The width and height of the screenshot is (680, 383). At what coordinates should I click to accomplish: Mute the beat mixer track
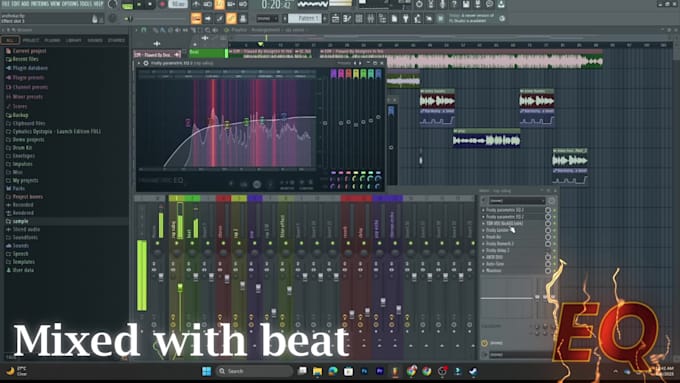(192, 243)
